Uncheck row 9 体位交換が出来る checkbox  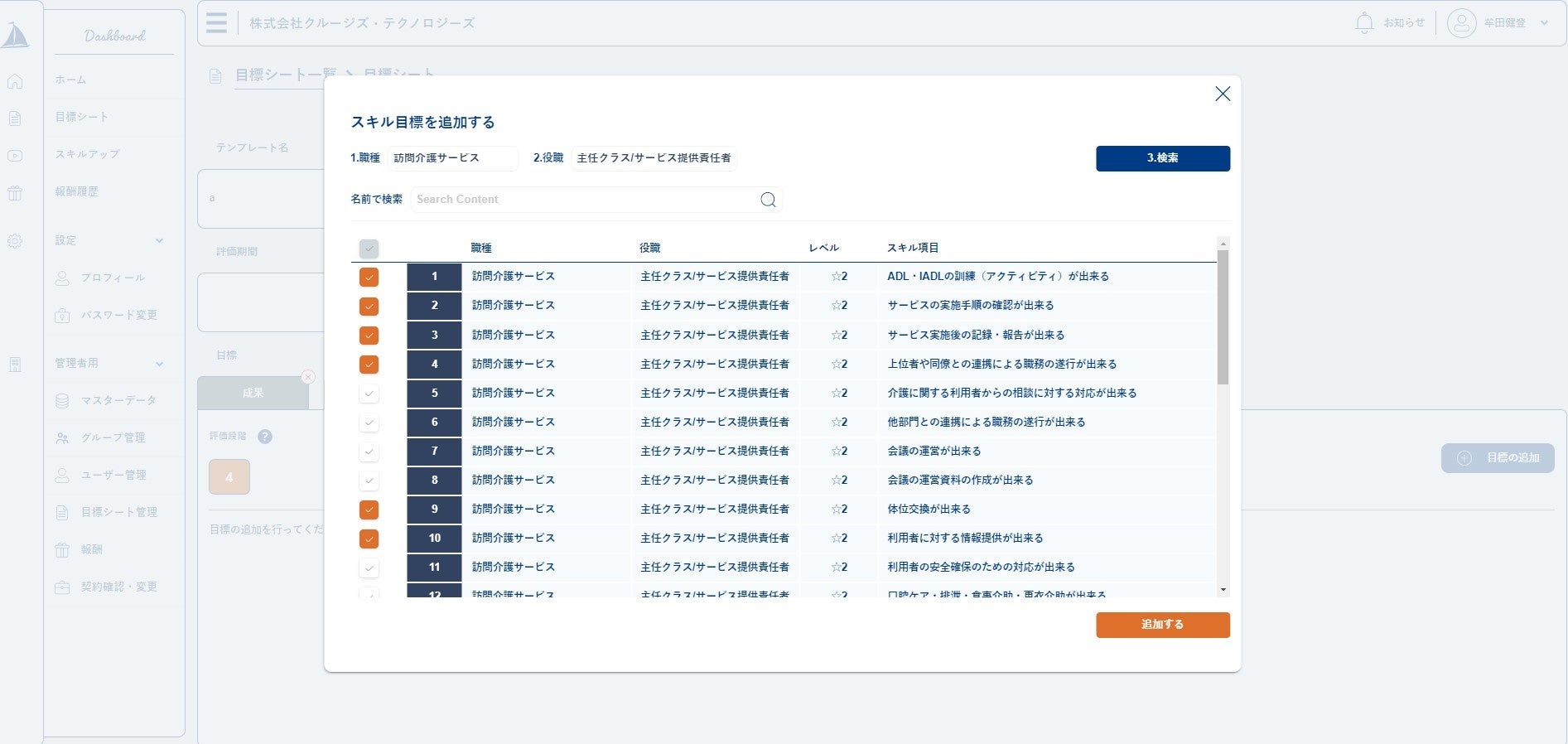[x=369, y=510]
